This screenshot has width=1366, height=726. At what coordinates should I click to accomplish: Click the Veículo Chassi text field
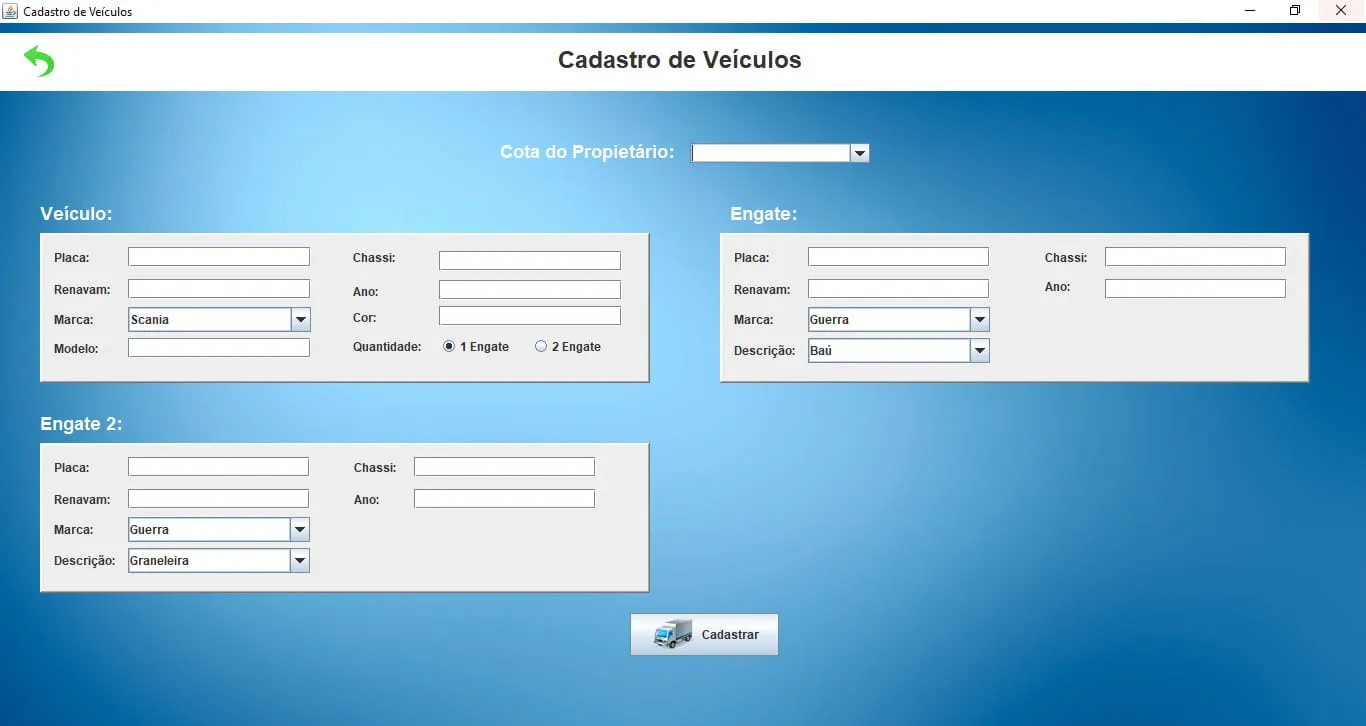pos(530,260)
